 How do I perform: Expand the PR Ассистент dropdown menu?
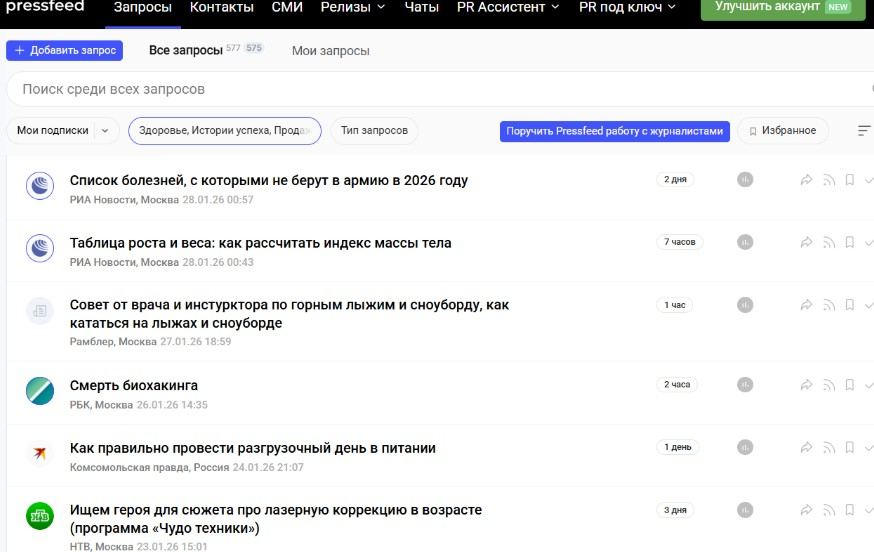click(x=507, y=7)
